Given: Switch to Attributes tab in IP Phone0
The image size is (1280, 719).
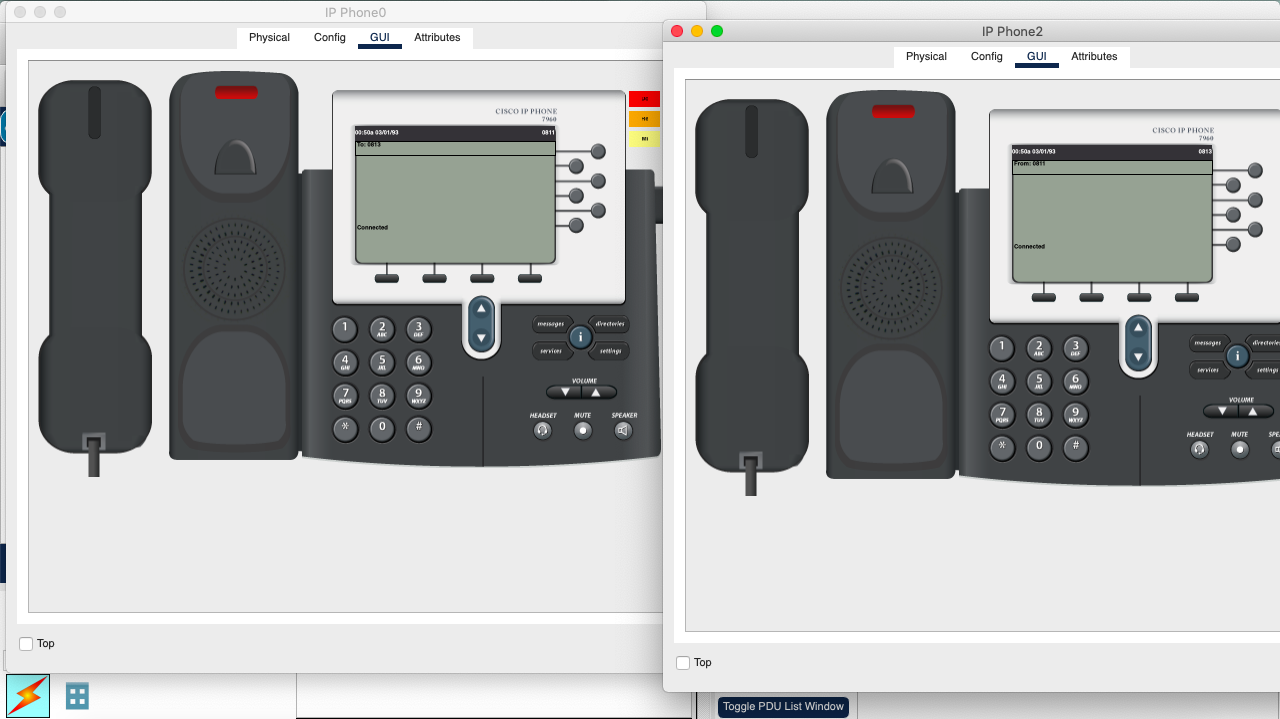Looking at the screenshot, I should [x=438, y=38].
